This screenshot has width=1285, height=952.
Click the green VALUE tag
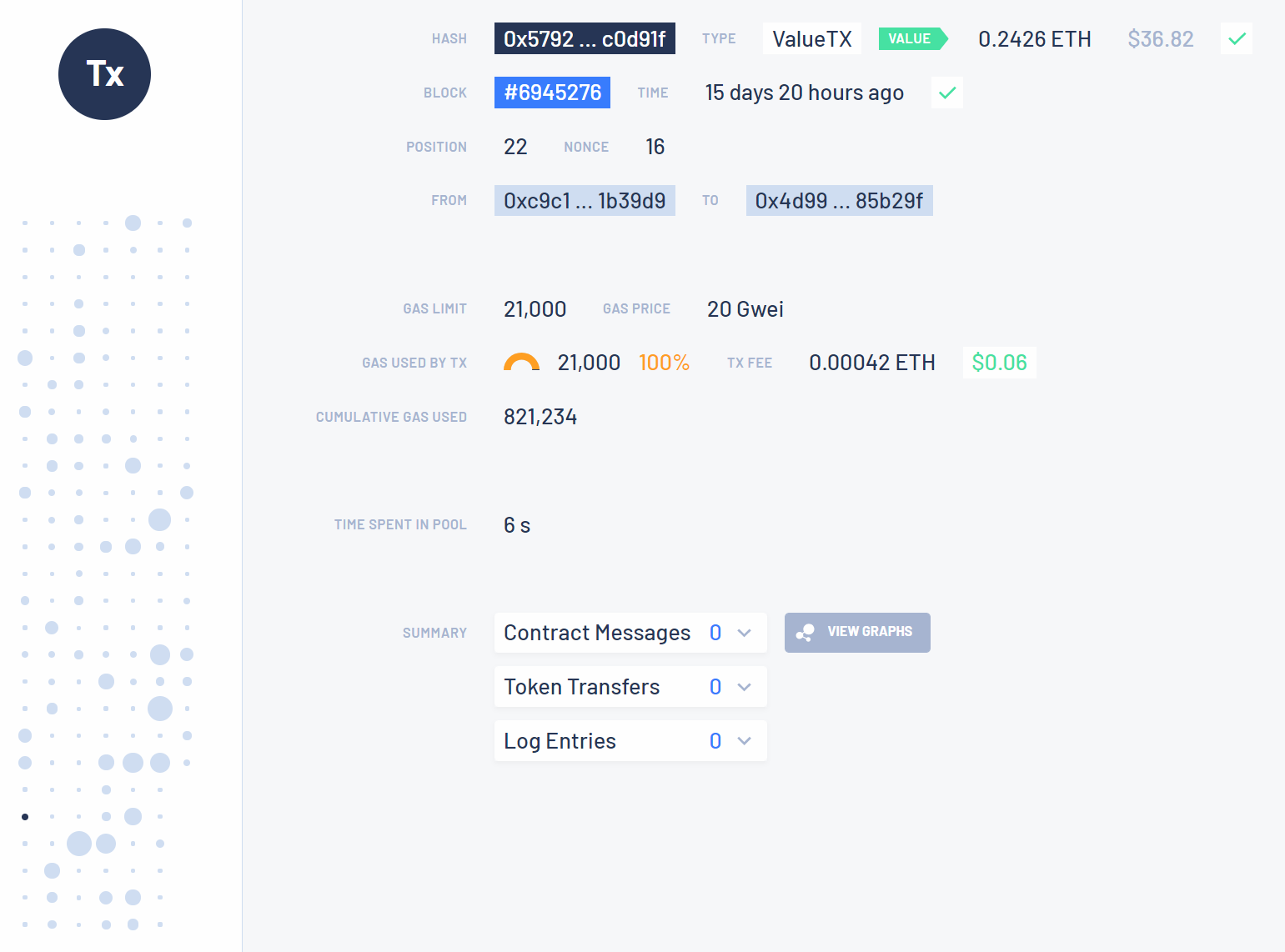point(913,39)
